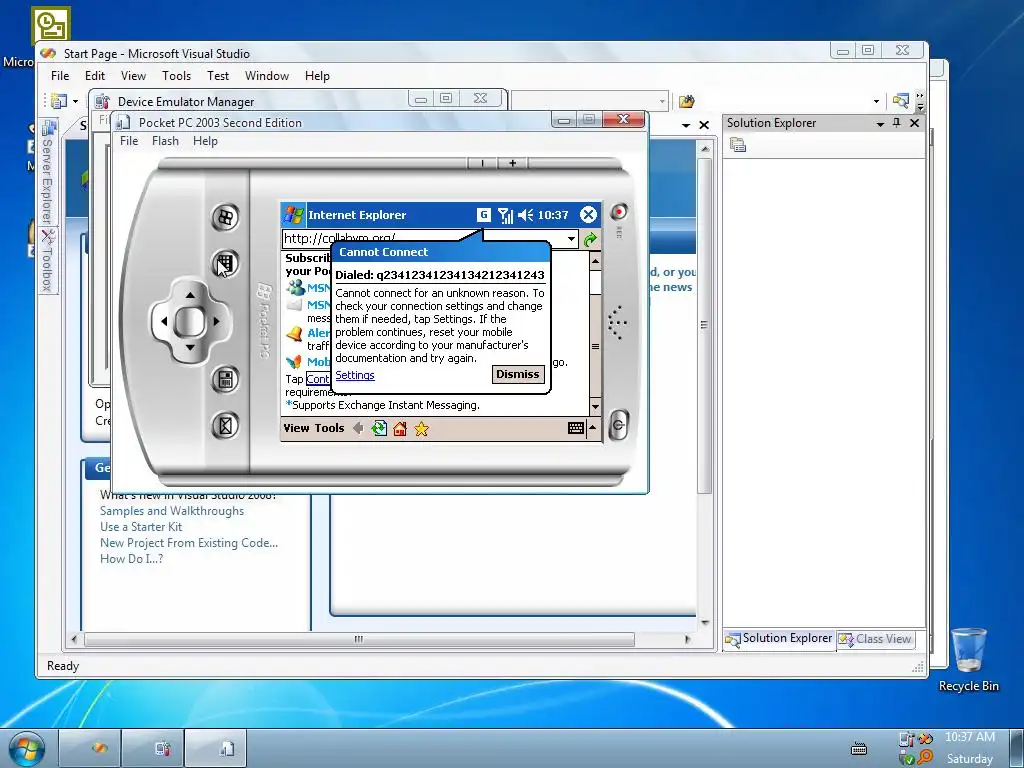The image size is (1024, 768).
Task: Click the d-pad left arrow
Action: pos(164,321)
